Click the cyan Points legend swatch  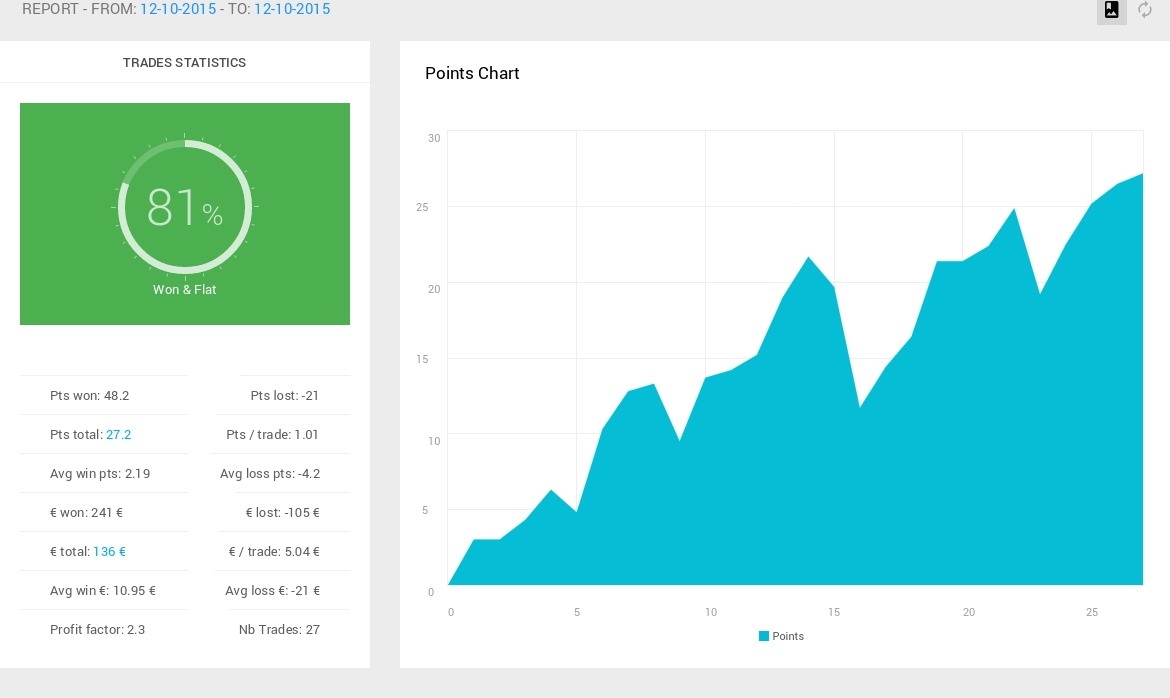click(763, 636)
